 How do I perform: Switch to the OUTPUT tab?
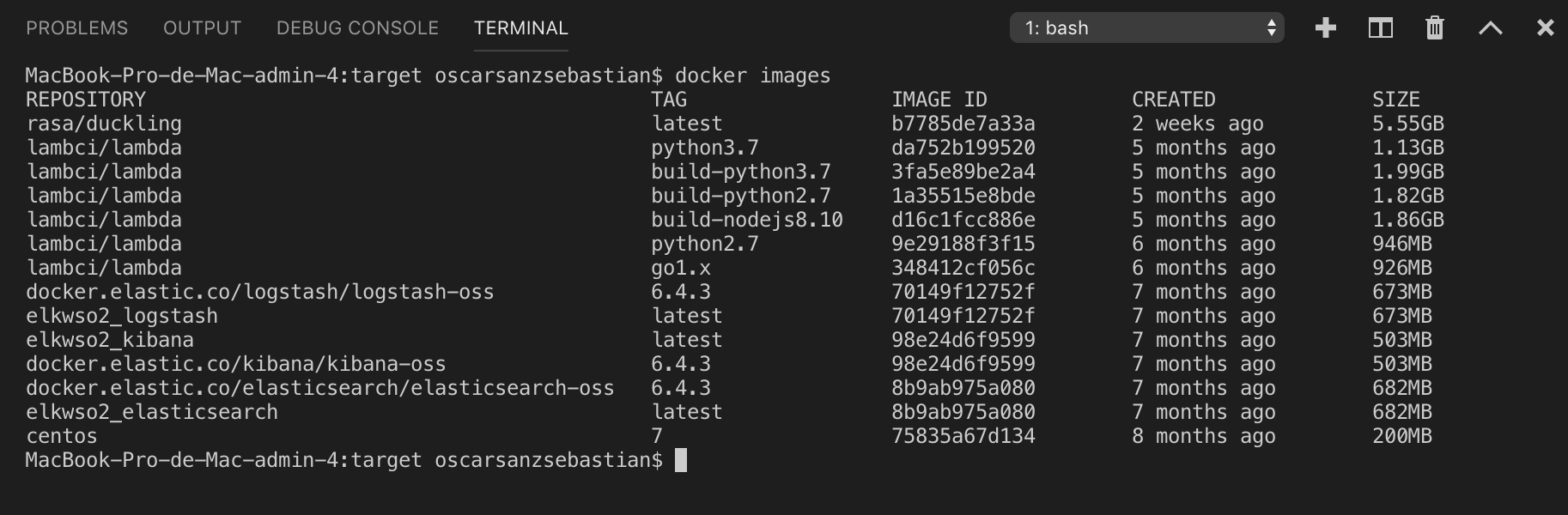coord(202,28)
